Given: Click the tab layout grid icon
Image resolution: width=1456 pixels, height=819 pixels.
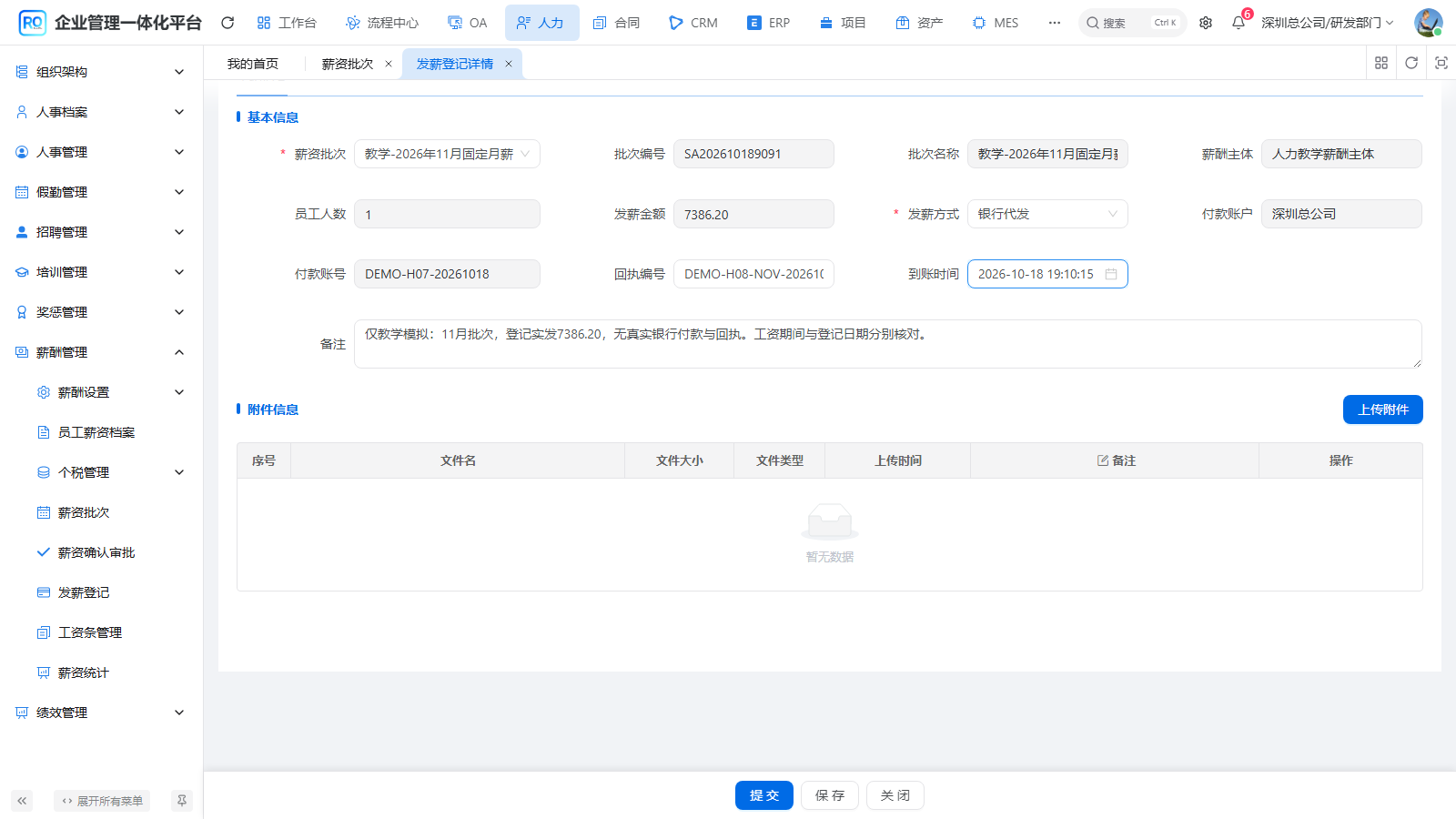Looking at the screenshot, I should click(x=1381, y=63).
